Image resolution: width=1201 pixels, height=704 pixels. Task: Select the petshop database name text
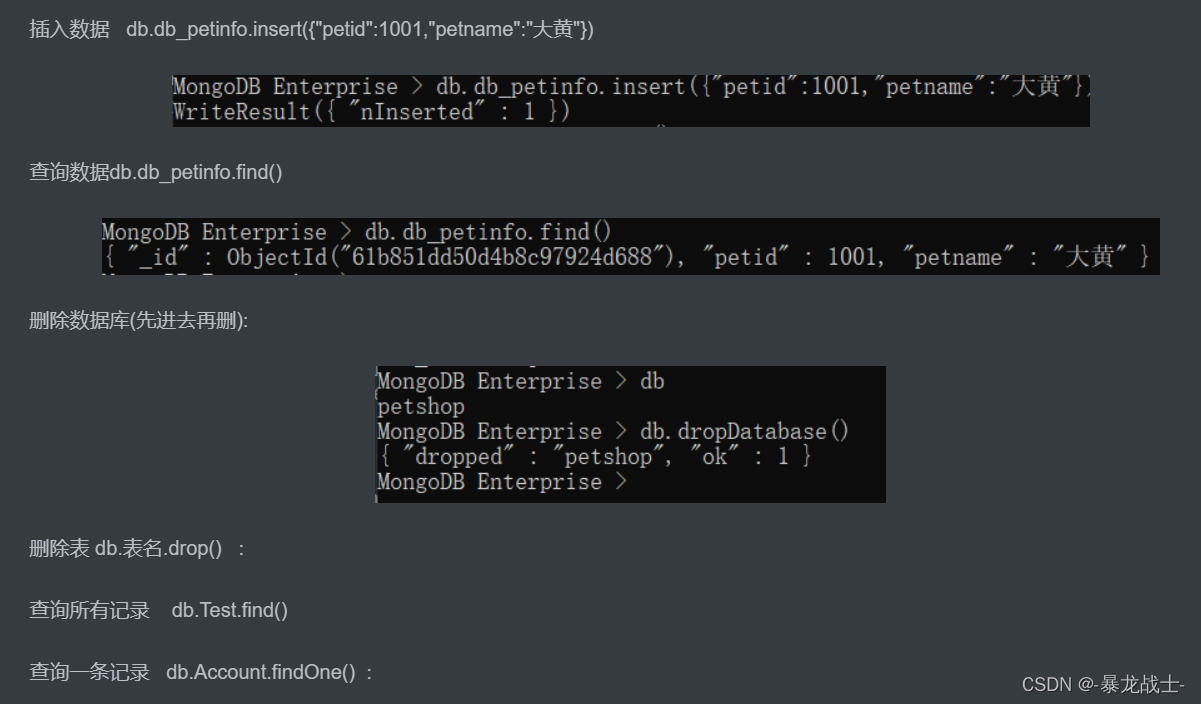point(418,407)
